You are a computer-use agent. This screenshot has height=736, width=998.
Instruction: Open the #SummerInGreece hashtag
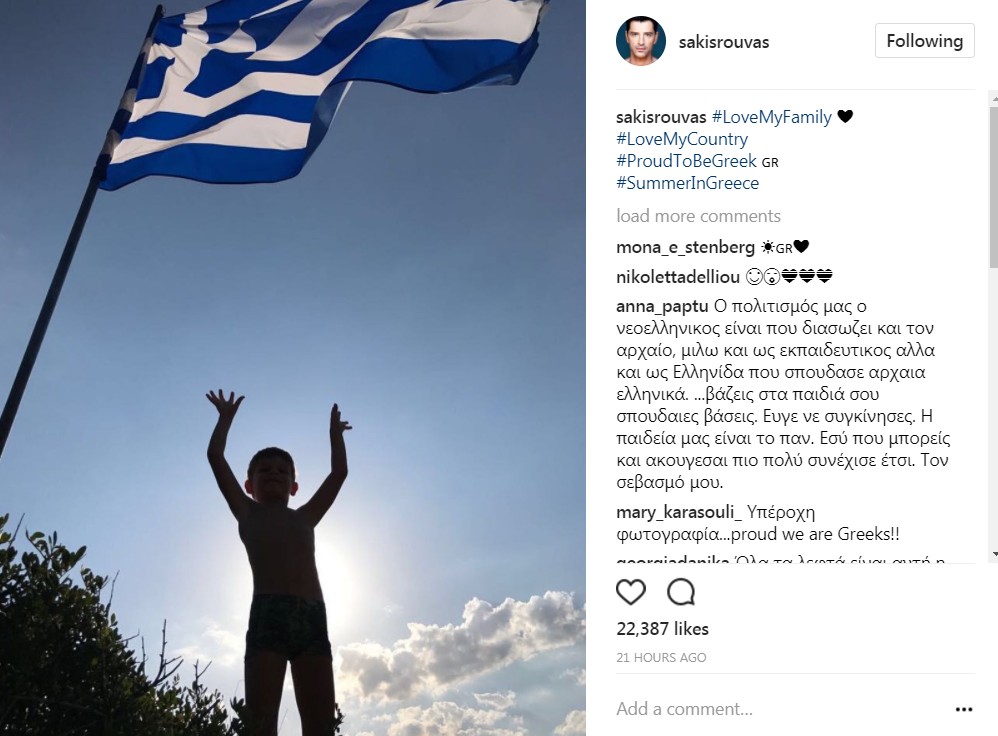687,183
